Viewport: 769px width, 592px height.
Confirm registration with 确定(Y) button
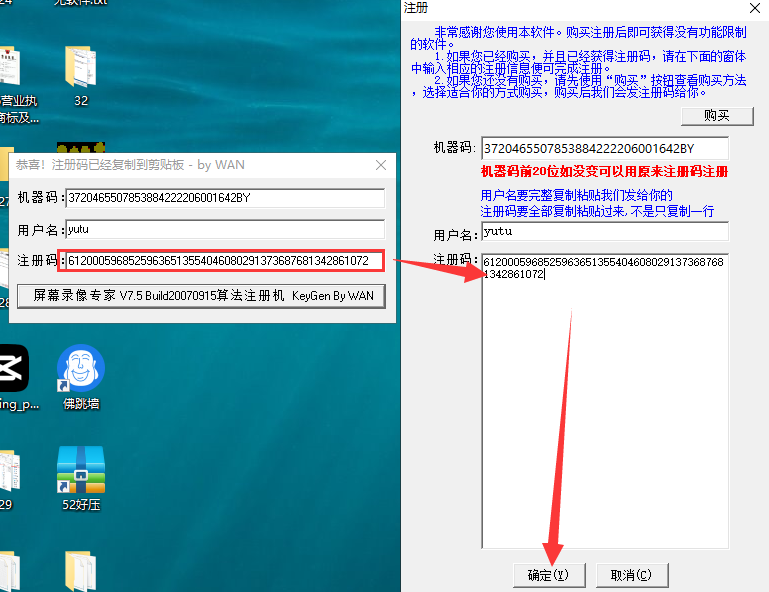click(549, 575)
